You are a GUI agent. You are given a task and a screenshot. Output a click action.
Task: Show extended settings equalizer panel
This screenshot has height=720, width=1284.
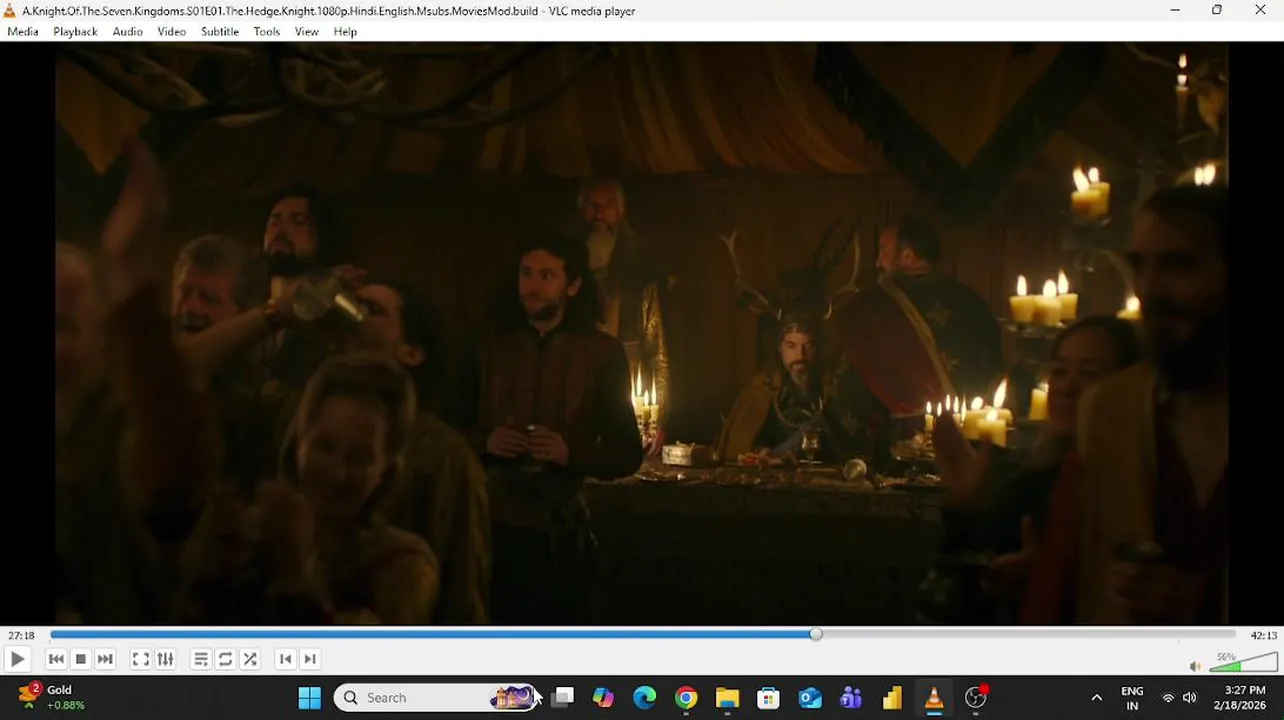(165, 659)
